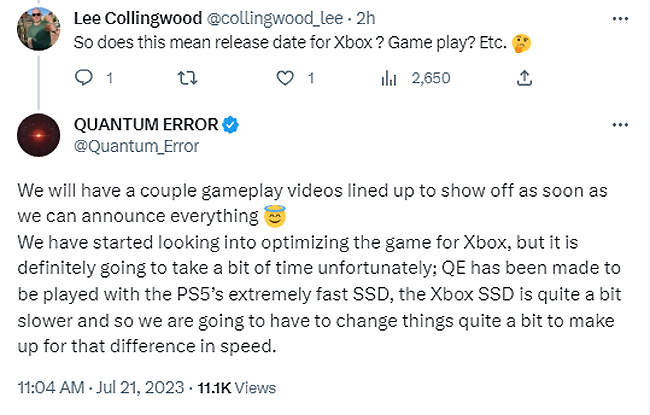Click the QUANTUM ERROR display name
Image resolution: width=650 pixels, height=415 pixels.
tap(146, 125)
